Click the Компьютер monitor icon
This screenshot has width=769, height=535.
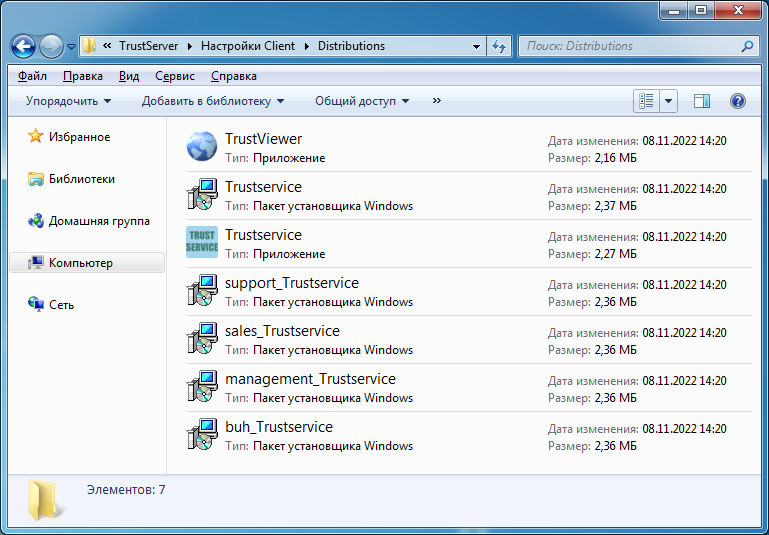point(35,263)
